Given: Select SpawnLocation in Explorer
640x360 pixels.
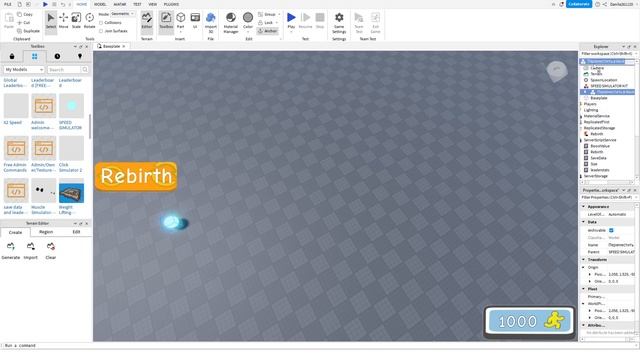Looking at the screenshot, I should 603,80.
